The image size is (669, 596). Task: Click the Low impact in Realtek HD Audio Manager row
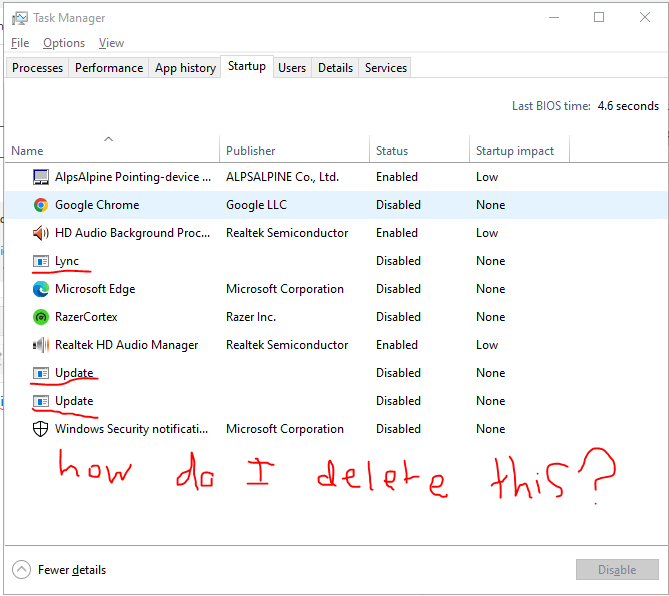[487, 345]
